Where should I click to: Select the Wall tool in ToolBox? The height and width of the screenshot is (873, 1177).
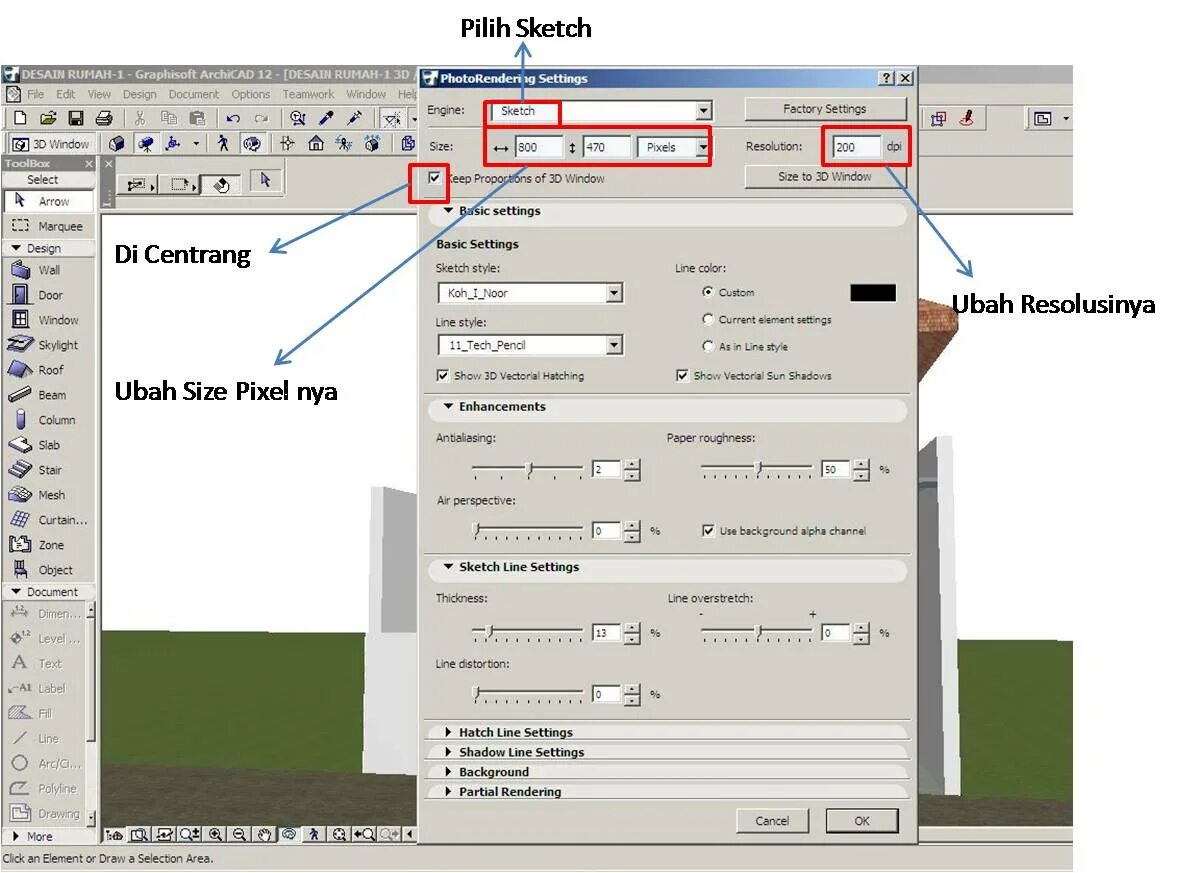coord(49,270)
